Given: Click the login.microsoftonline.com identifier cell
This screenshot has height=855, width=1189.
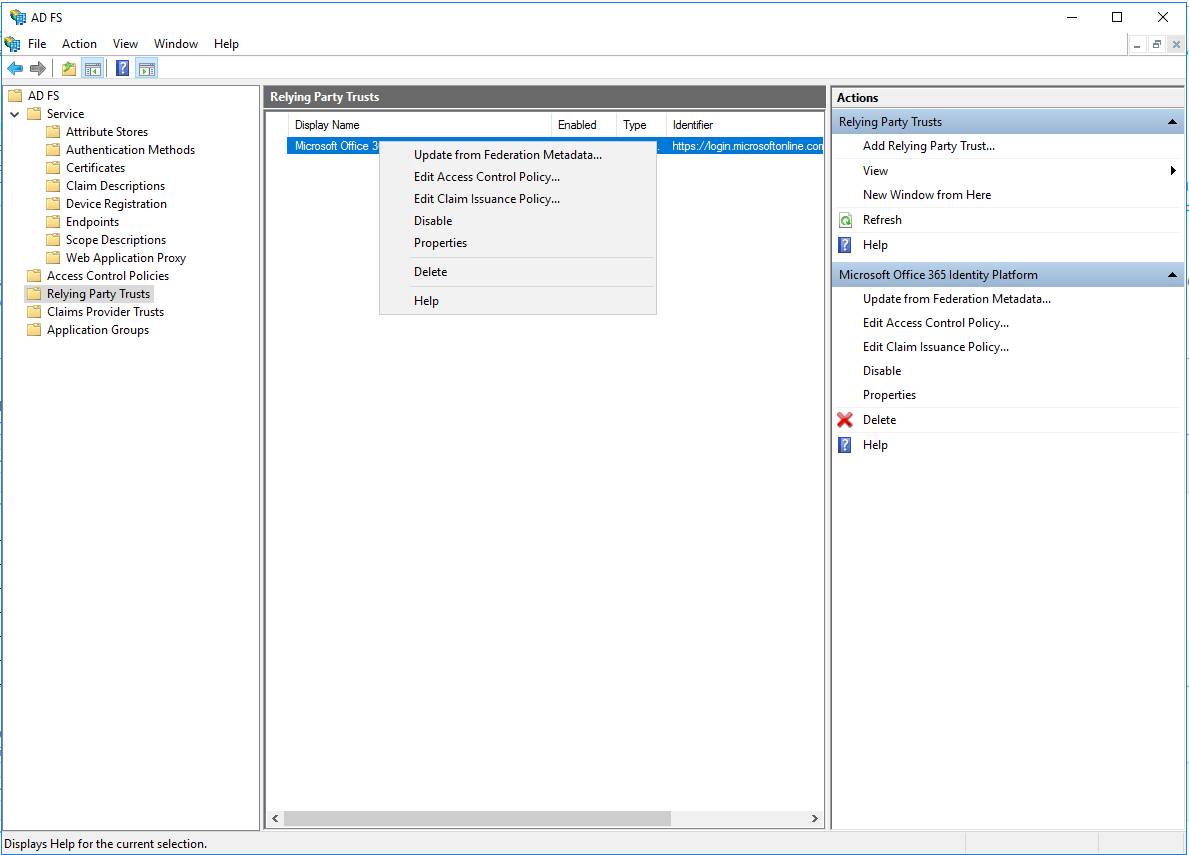Looking at the screenshot, I should tap(747, 146).
